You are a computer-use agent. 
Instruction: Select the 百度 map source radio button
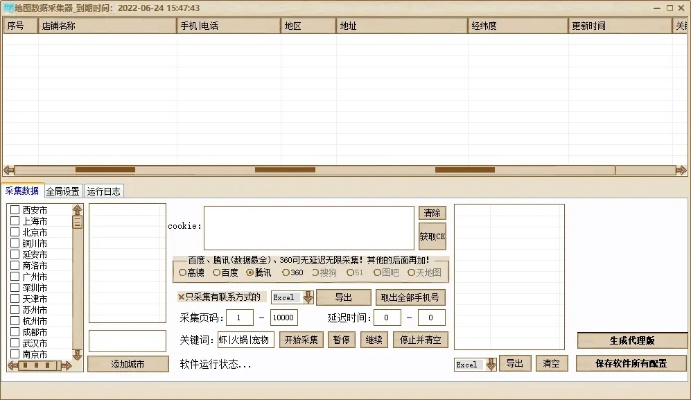(x=215, y=272)
